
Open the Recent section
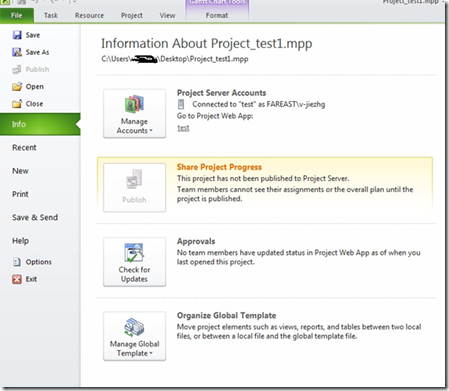[x=24, y=148]
